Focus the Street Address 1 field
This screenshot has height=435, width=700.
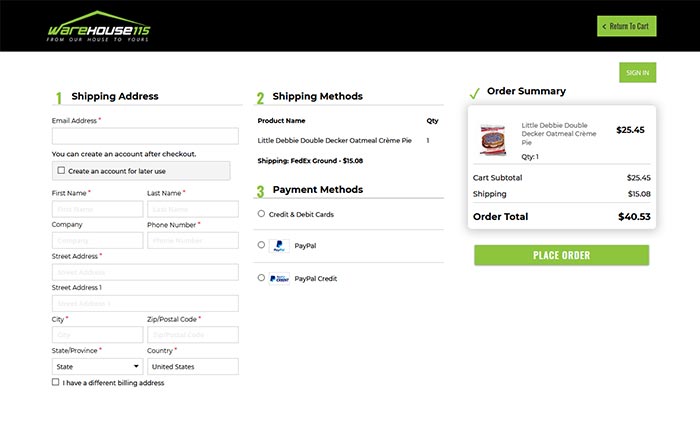(x=145, y=303)
